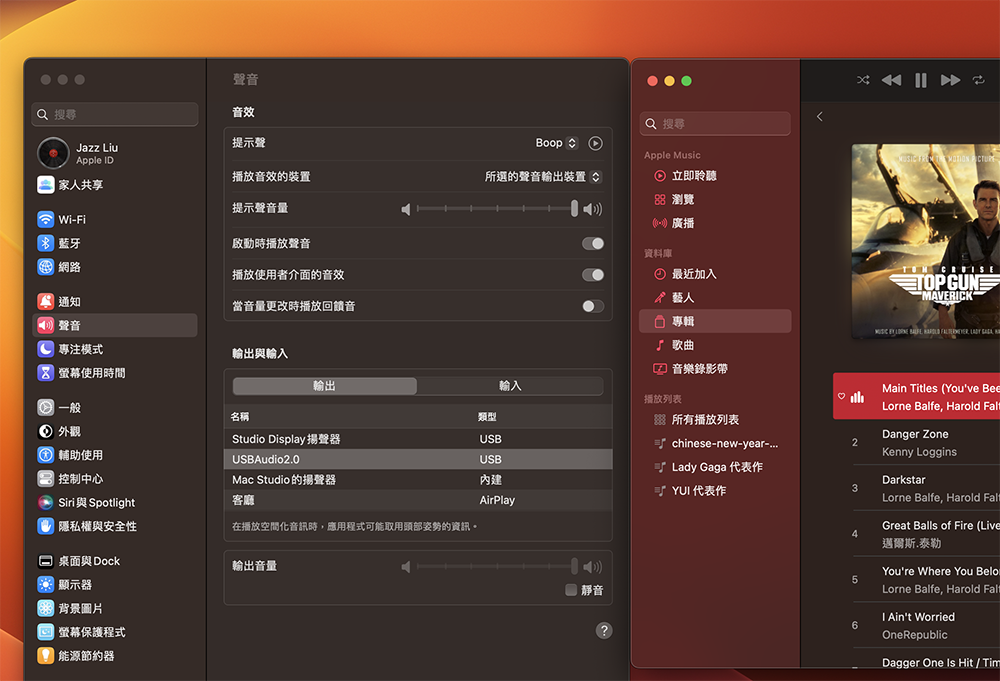Image resolution: width=1000 pixels, height=681 pixels.
Task: Open Notifications (通知) settings
Action: [115, 302]
